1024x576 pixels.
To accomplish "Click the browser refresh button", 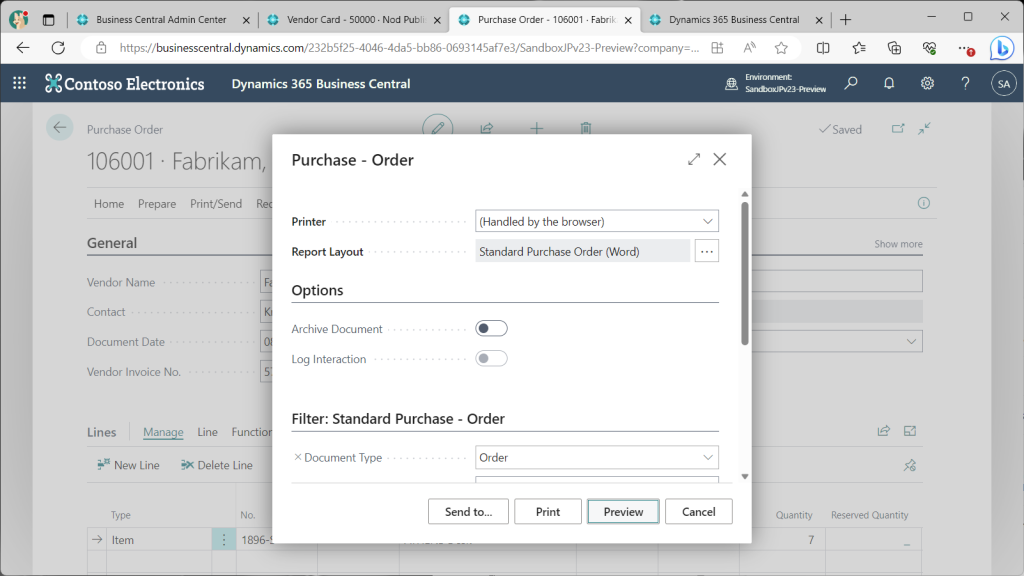I will pyautogui.click(x=58, y=48).
